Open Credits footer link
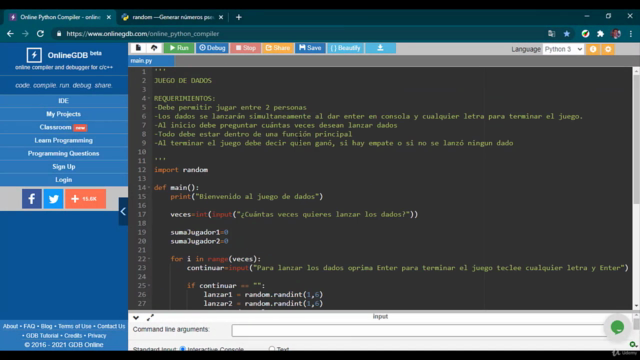640x360 pixels. (x=73, y=336)
